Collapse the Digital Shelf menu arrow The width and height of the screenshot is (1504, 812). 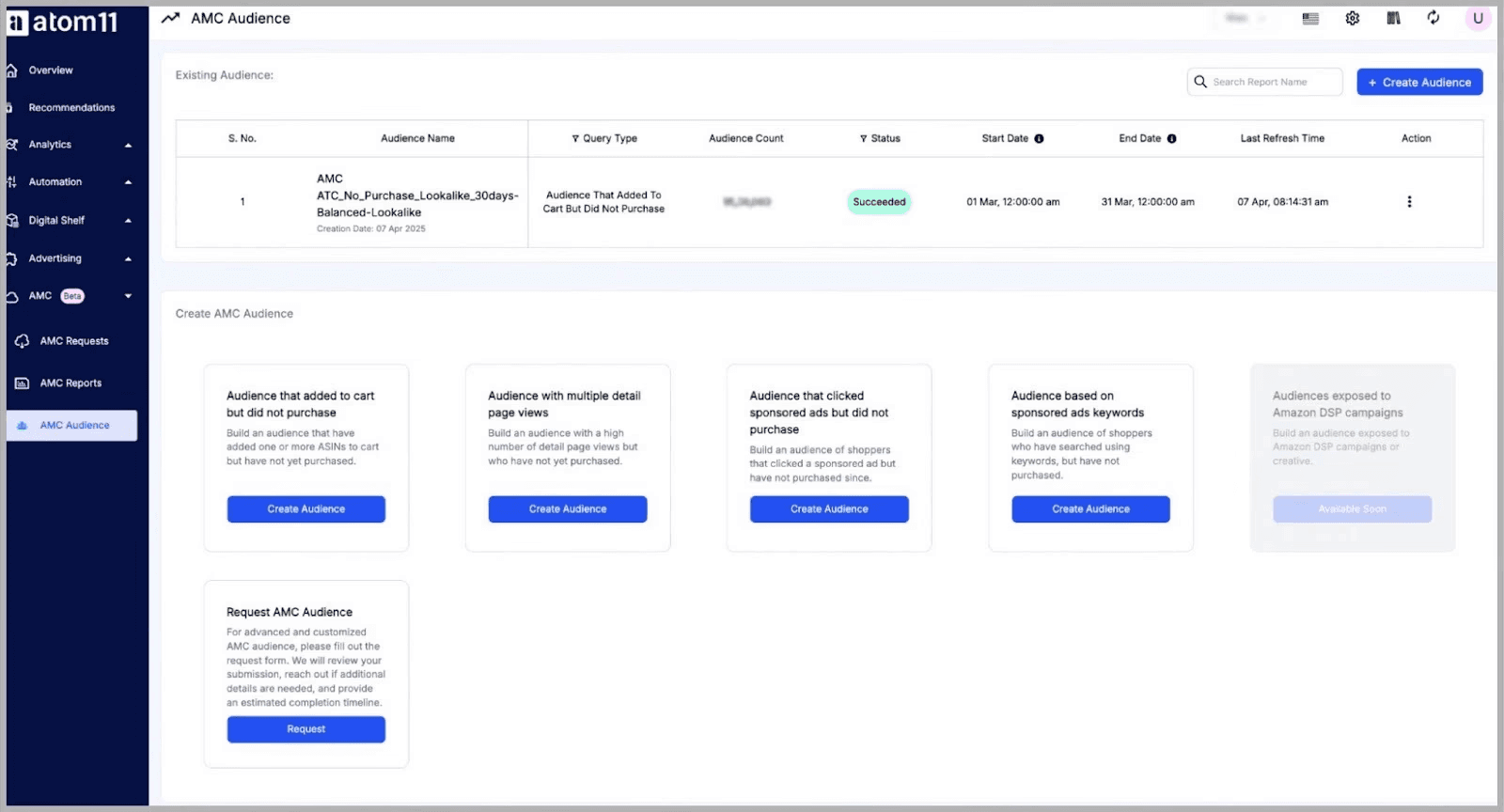click(128, 221)
